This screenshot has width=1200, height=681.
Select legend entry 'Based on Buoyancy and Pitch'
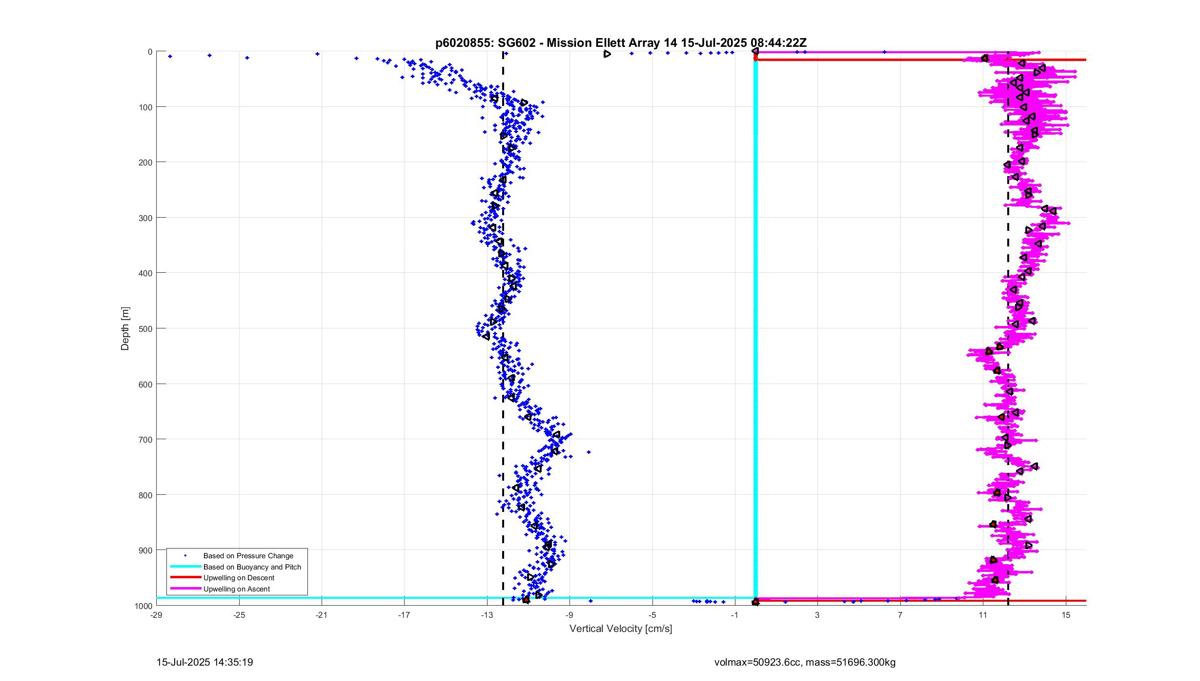(252, 567)
